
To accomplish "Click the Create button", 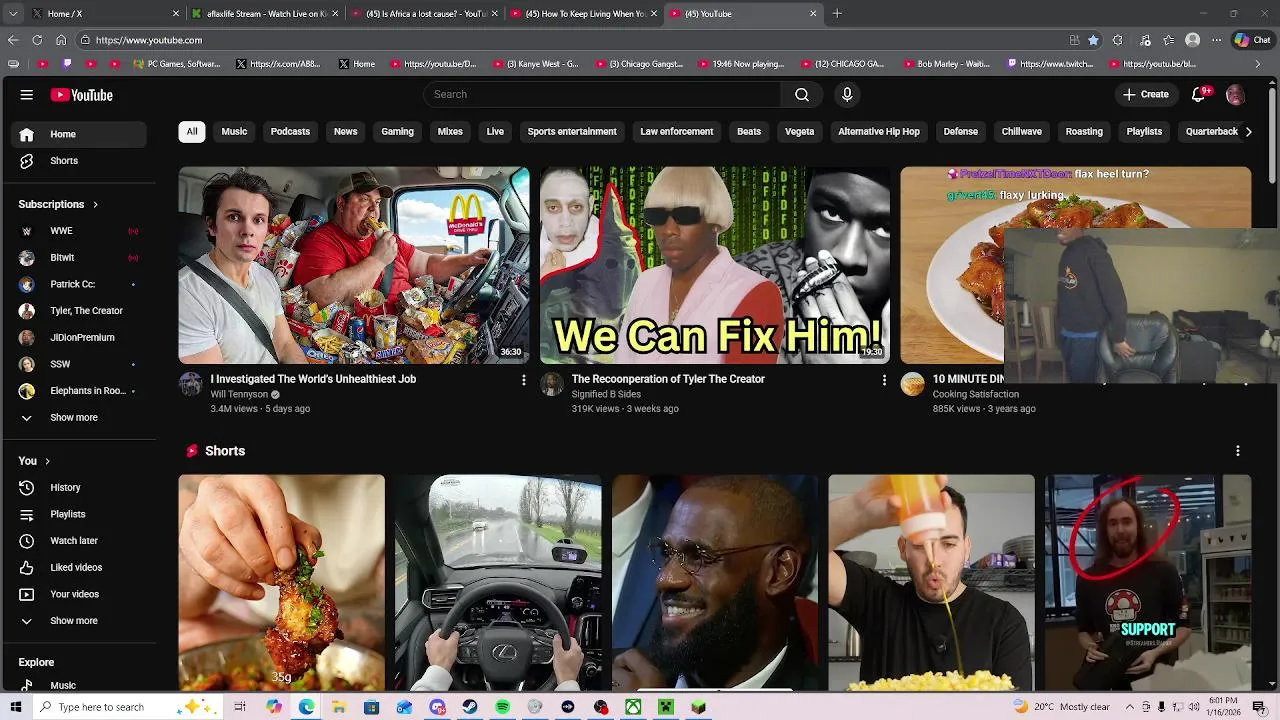I will (1145, 94).
